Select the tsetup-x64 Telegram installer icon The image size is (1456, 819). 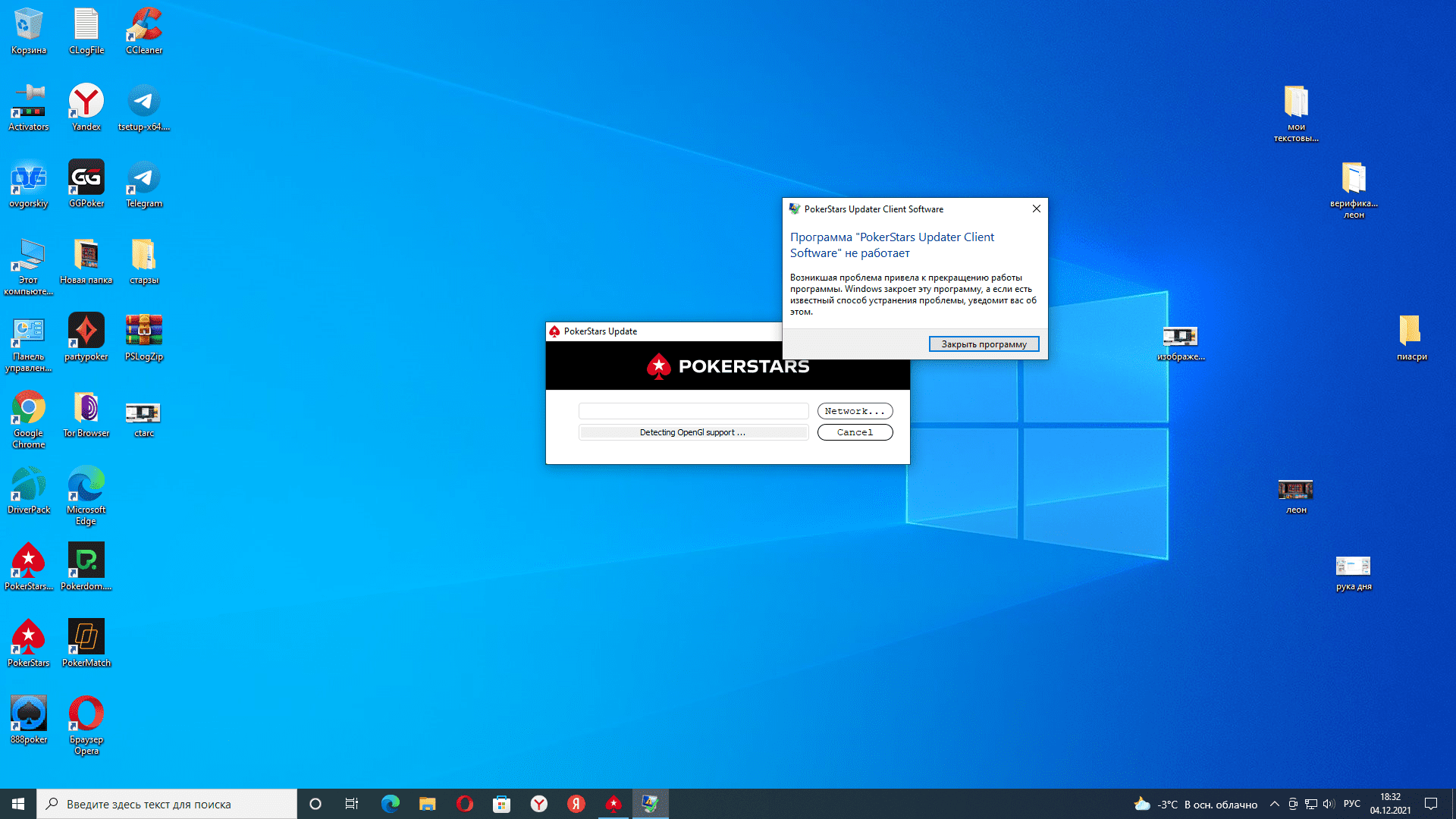coord(144,108)
